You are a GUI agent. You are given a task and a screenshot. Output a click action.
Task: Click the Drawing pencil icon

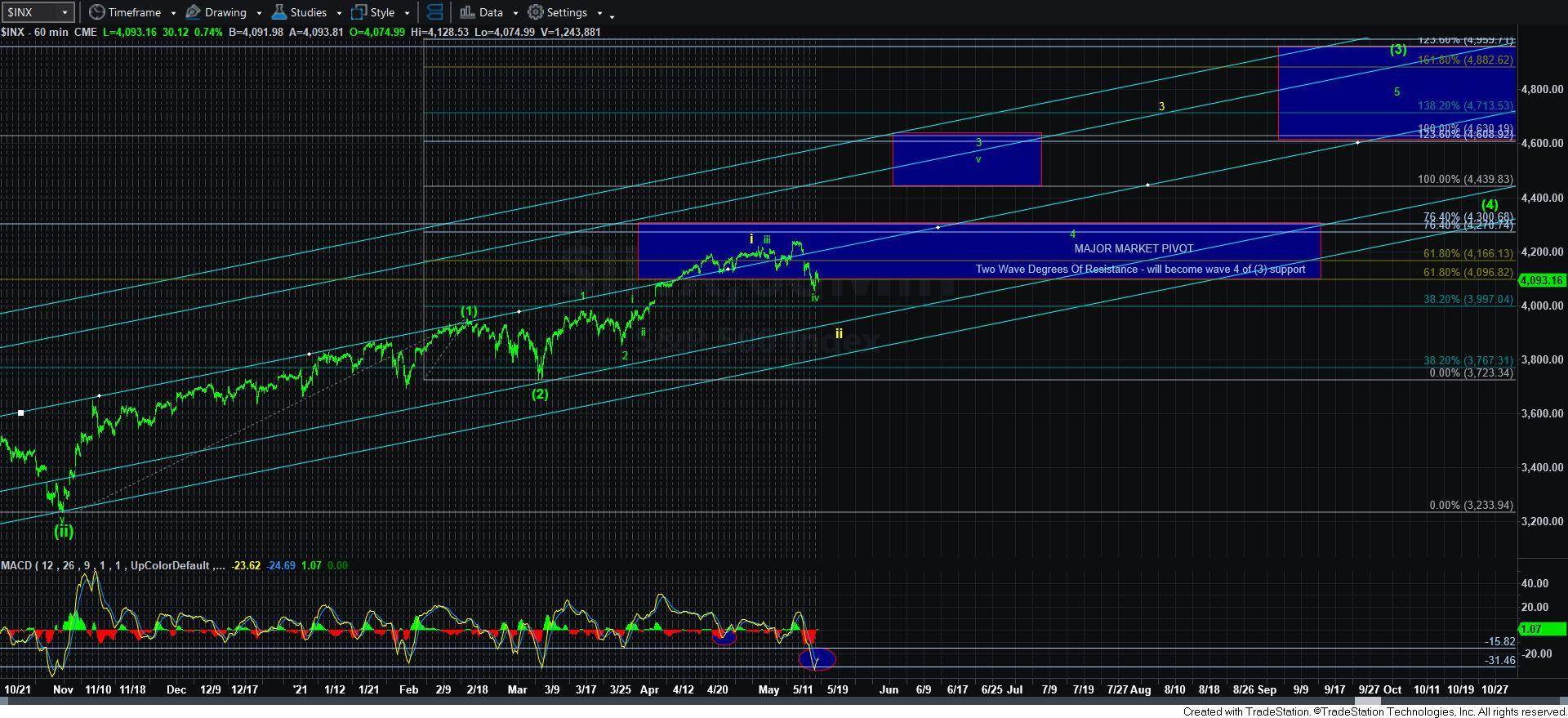[x=194, y=12]
